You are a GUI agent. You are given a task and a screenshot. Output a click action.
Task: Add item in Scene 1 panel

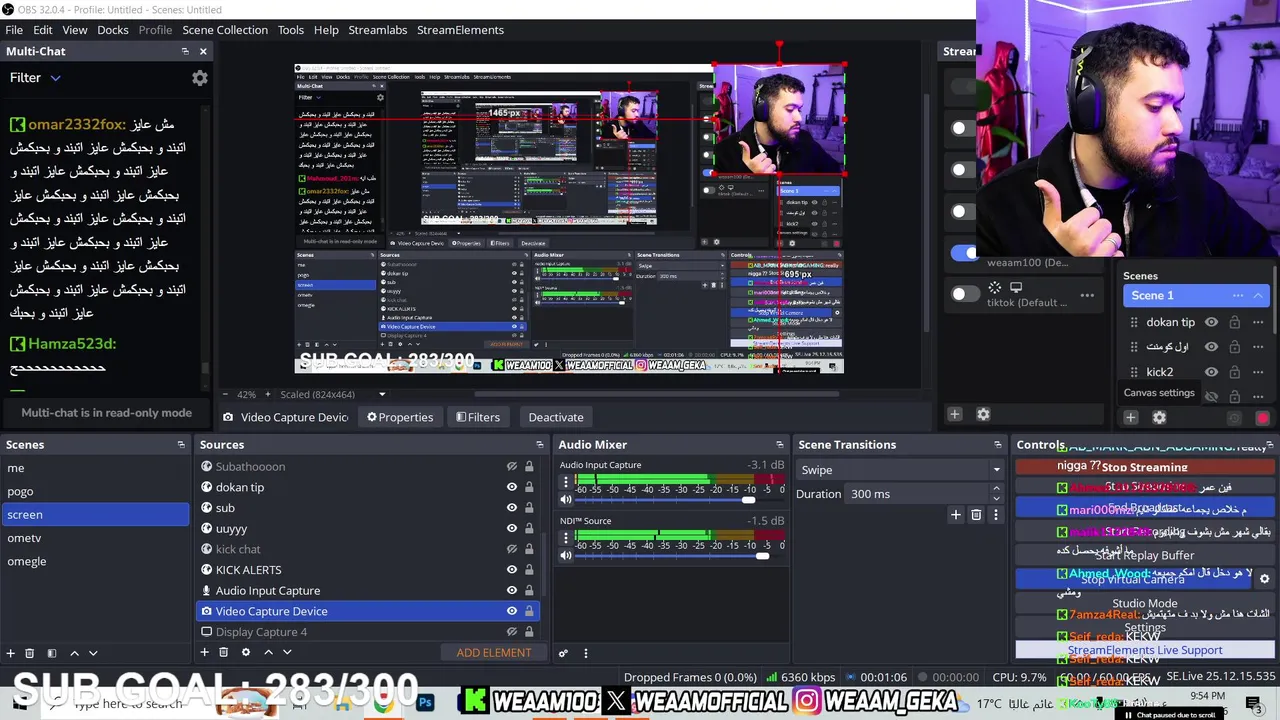click(x=1131, y=418)
